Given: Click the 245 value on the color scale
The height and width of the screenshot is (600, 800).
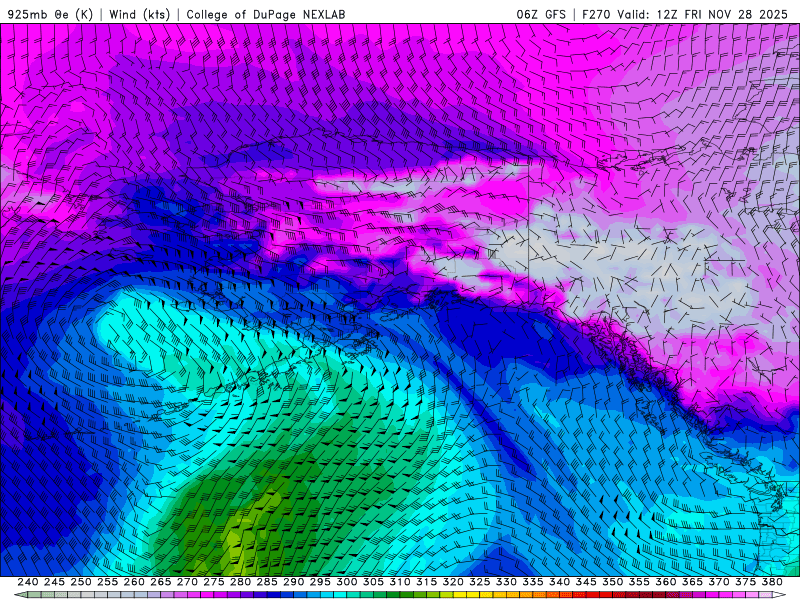Looking at the screenshot, I should [54, 582].
